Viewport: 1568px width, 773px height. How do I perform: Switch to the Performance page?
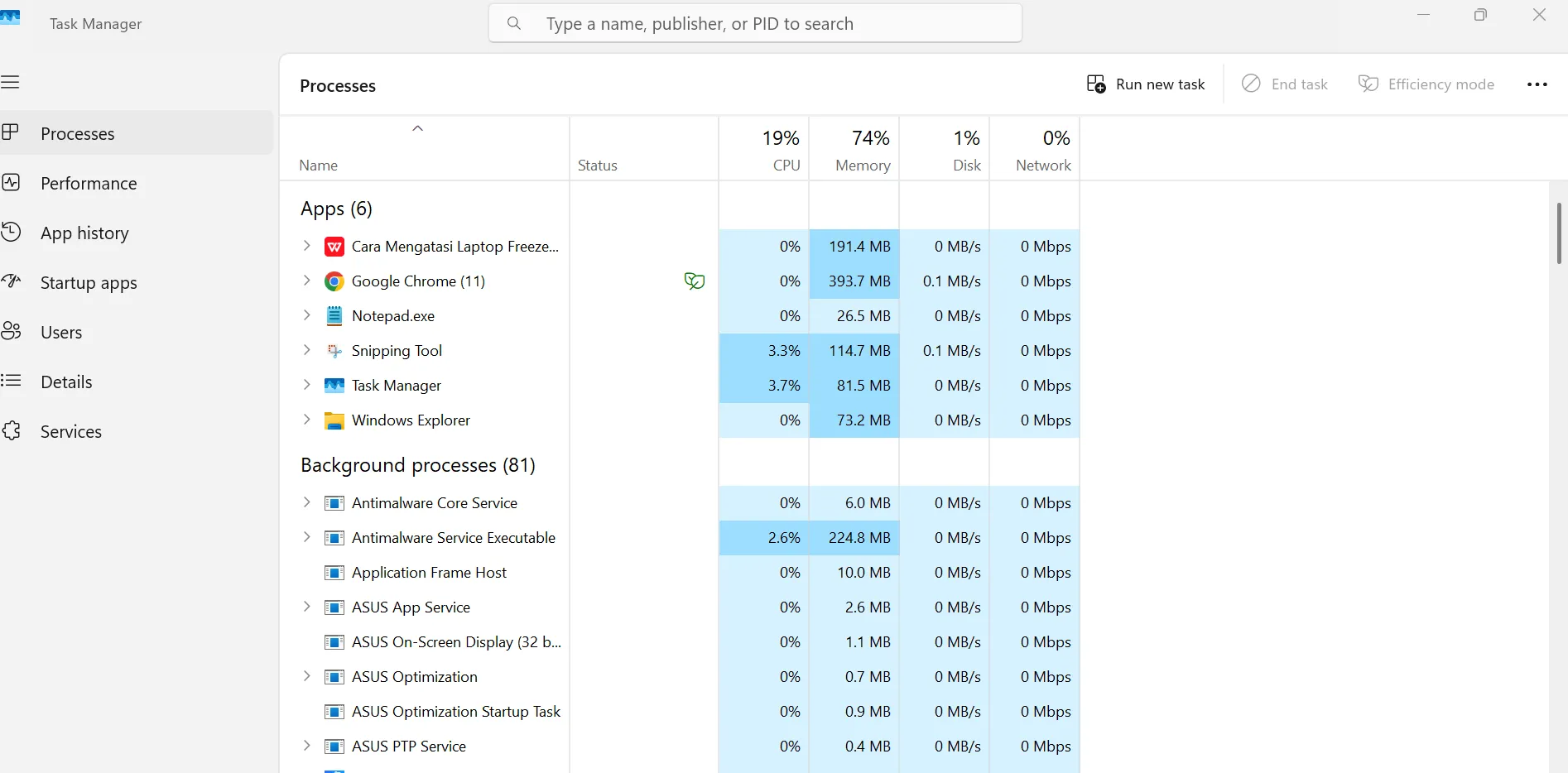tap(137, 183)
